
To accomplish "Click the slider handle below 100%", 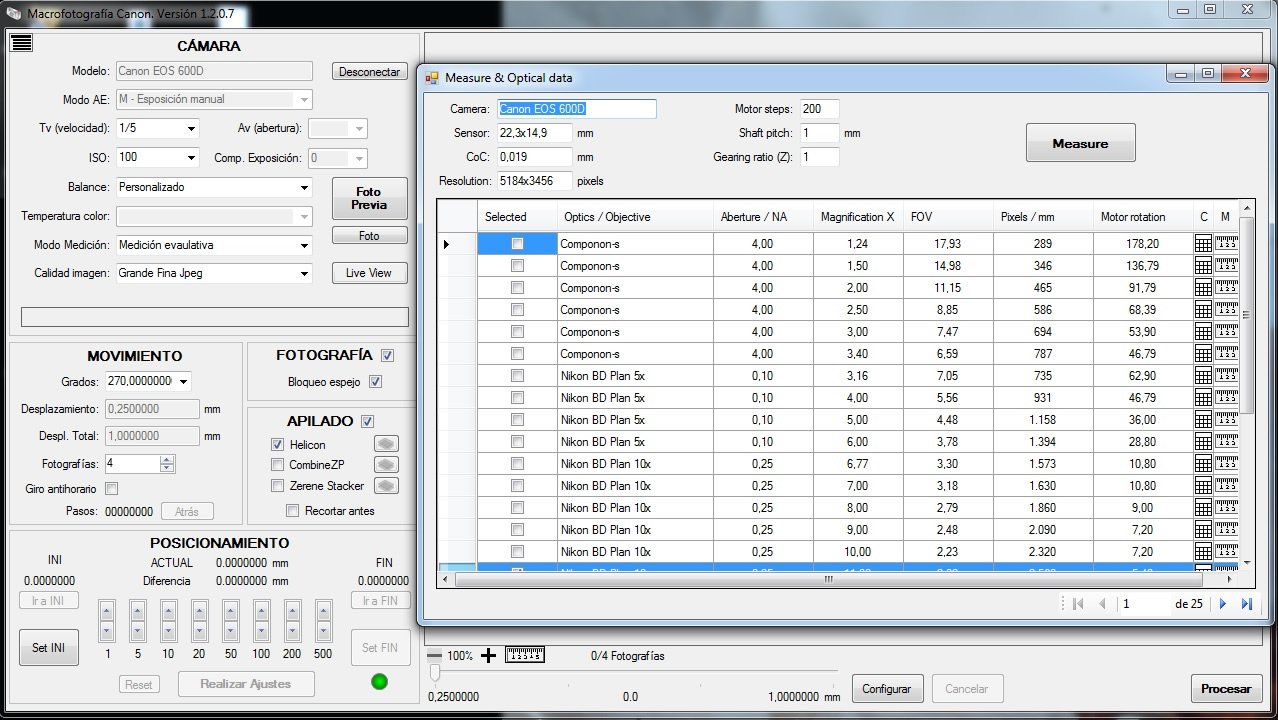I will point(434,675).
